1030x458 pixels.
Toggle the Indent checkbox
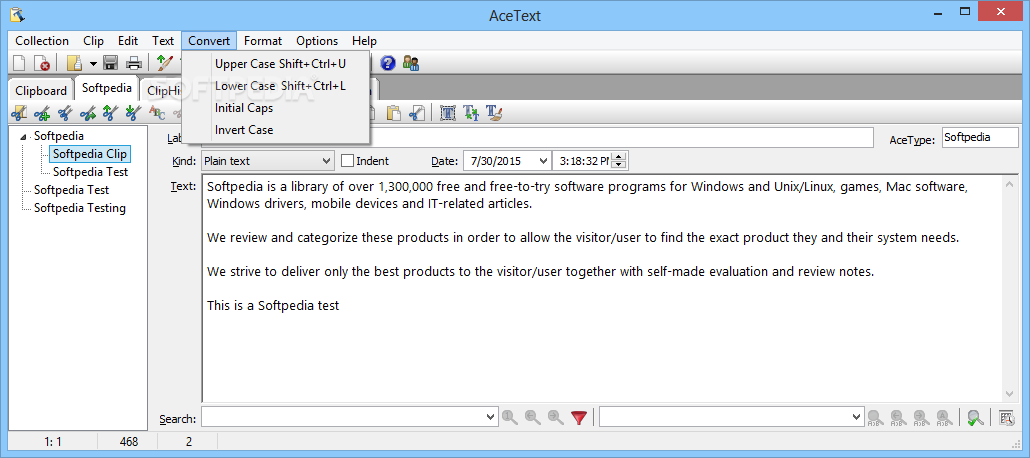347,160
